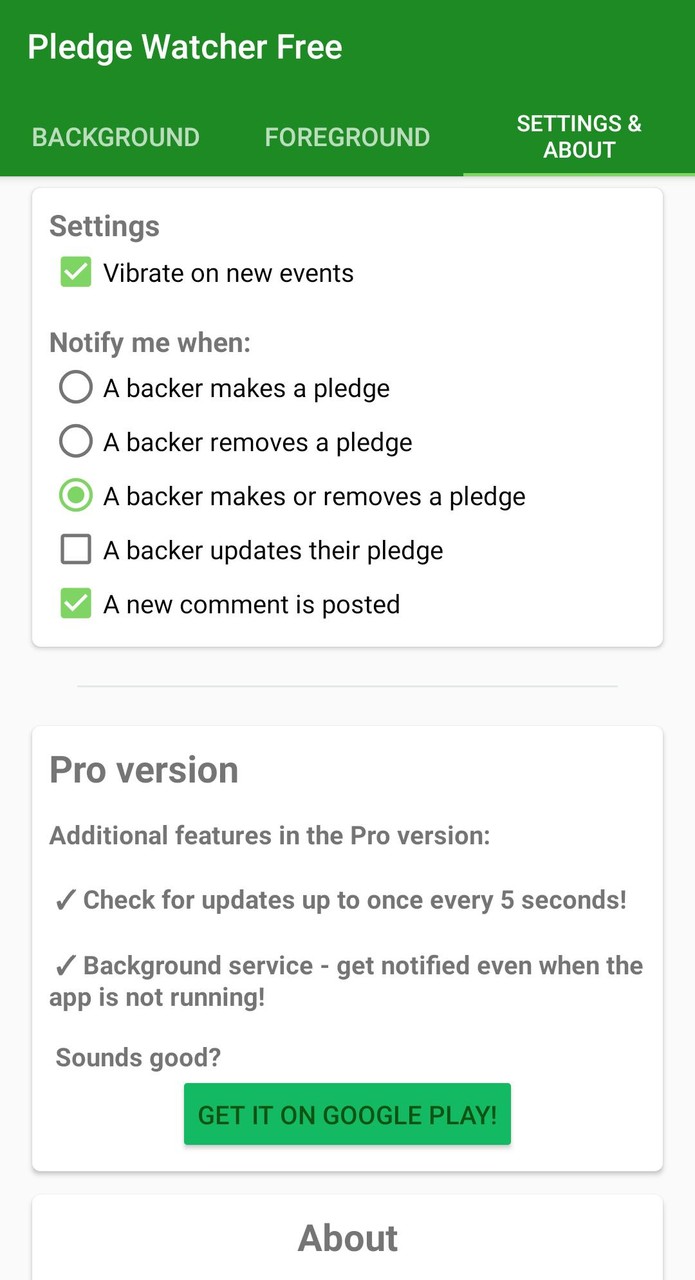Uncheck 'A new comment is posted'
695x1280 pixels.
[x=76, y=604]
